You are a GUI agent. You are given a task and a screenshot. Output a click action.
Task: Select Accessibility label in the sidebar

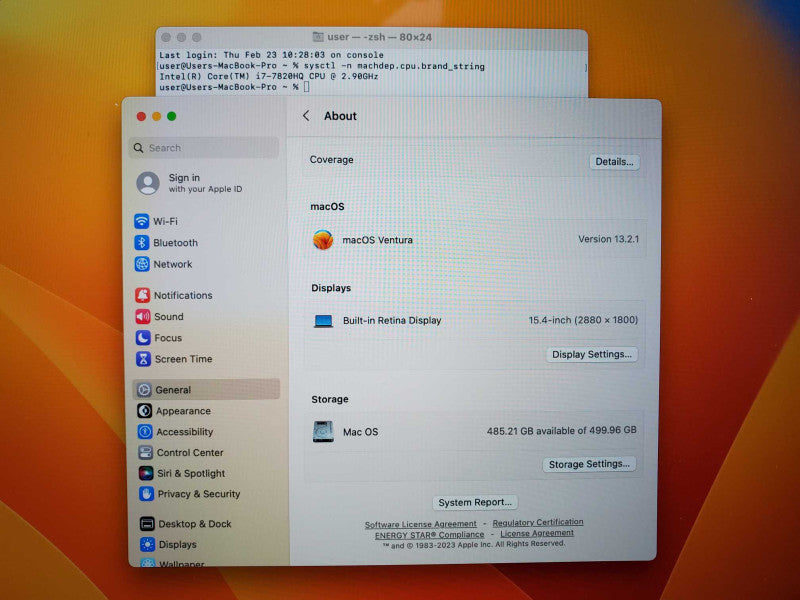pos(185,432)
